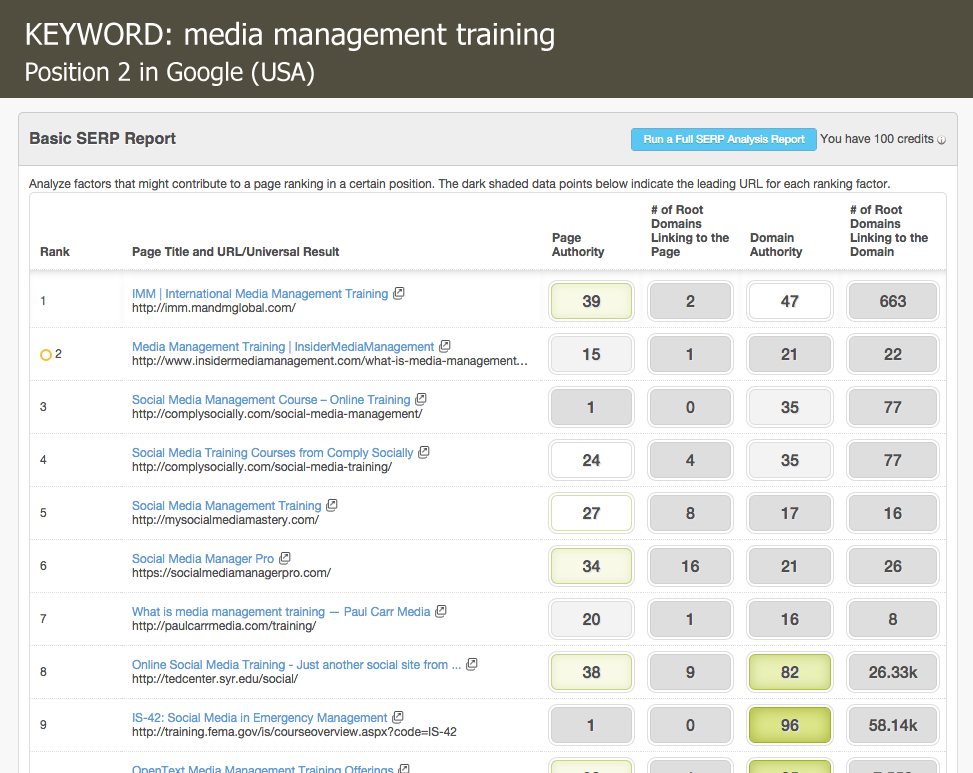Select Page Authority value 38 in rank 8

click(x=591, y=672)
